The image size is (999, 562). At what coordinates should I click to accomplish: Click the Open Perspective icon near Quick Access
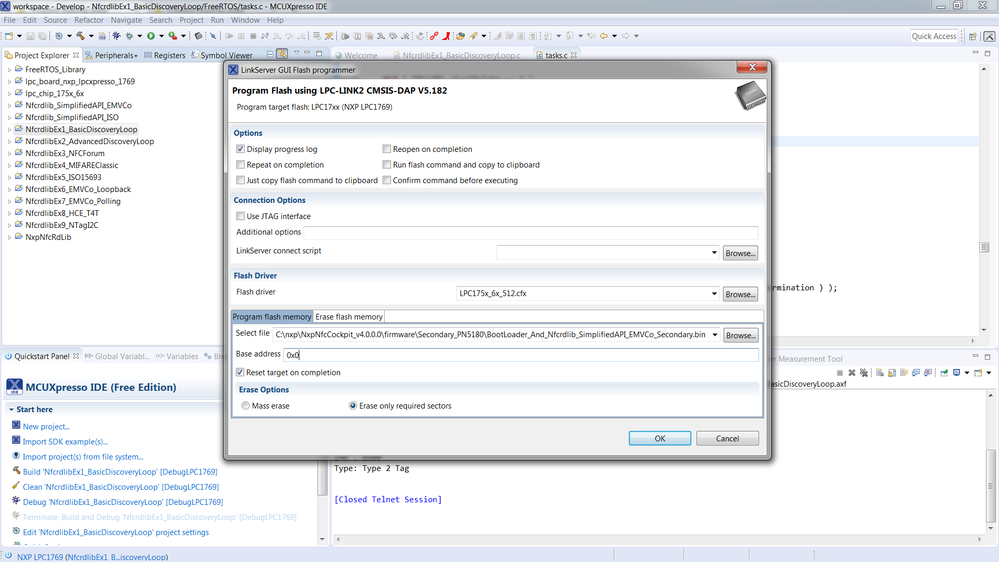click(972, 36)
